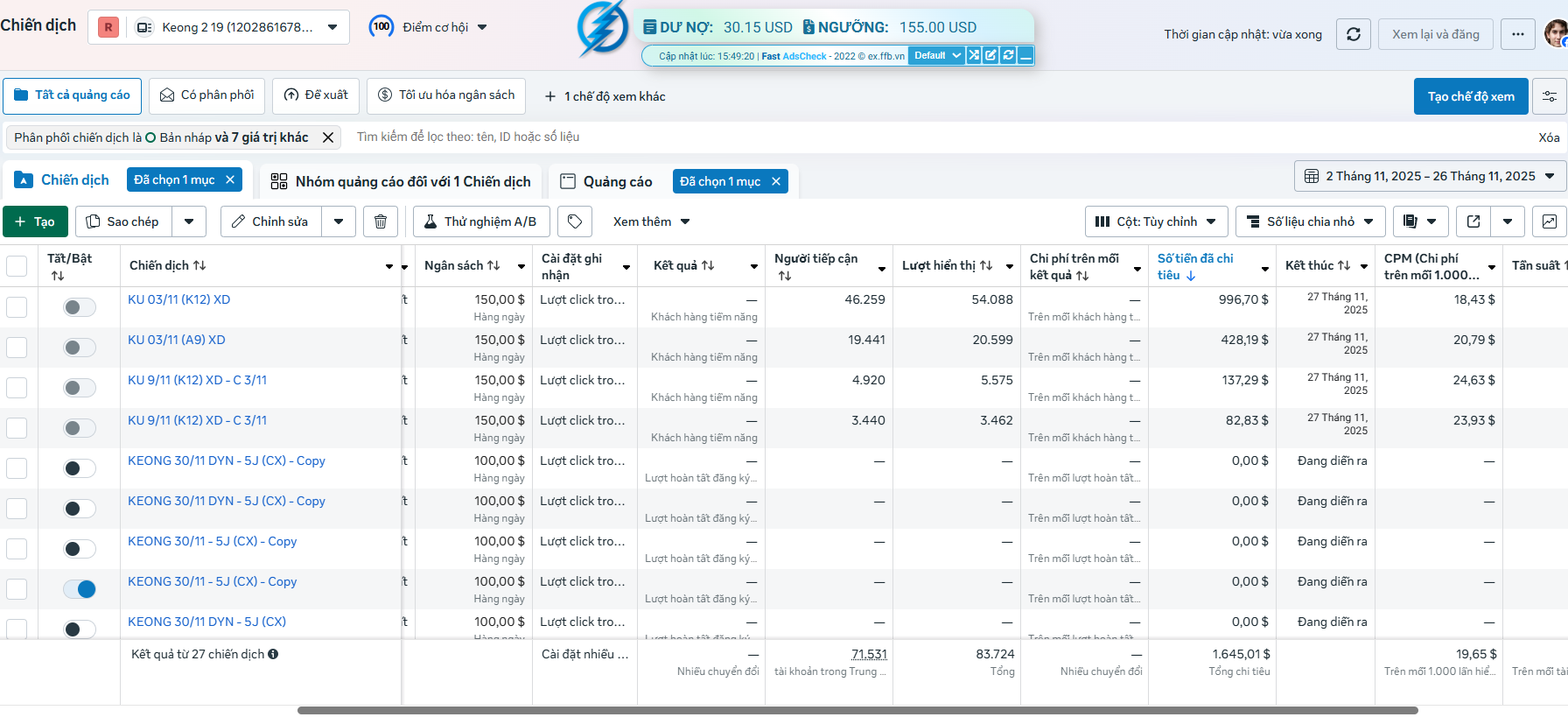Click the down-arrow sort icon on Số tiền đã chi tiêu
The height and width of the screenshot is (717, 1568).
click(x=1191, y=276)
